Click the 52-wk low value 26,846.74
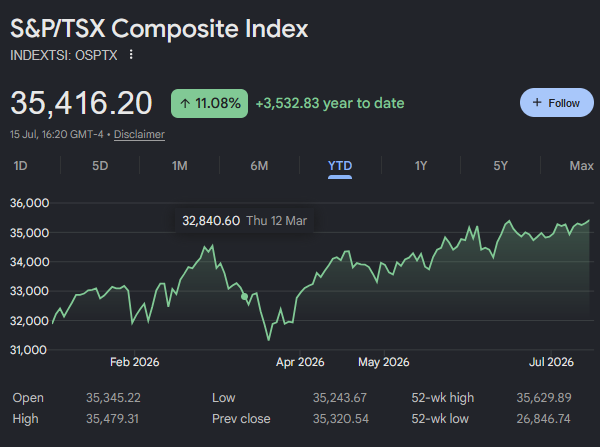 tap(543, 419)
